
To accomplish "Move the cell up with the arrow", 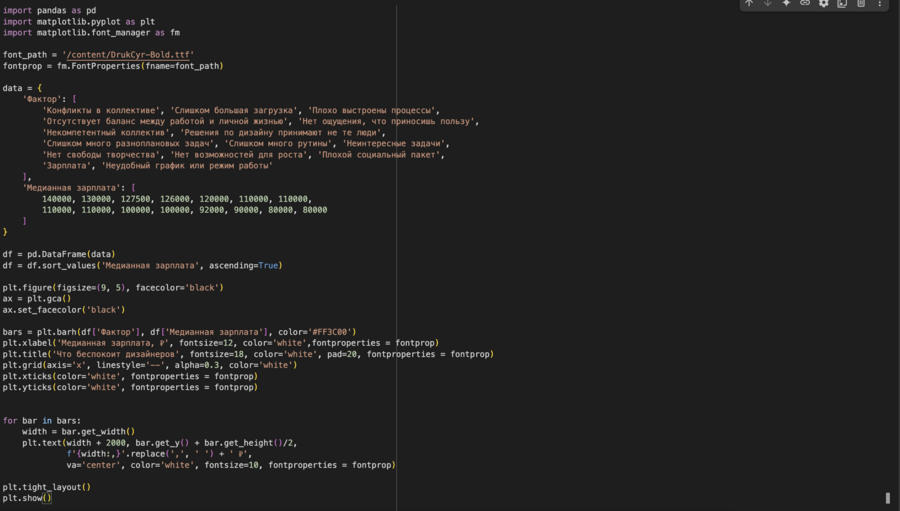I will [749, 4].
